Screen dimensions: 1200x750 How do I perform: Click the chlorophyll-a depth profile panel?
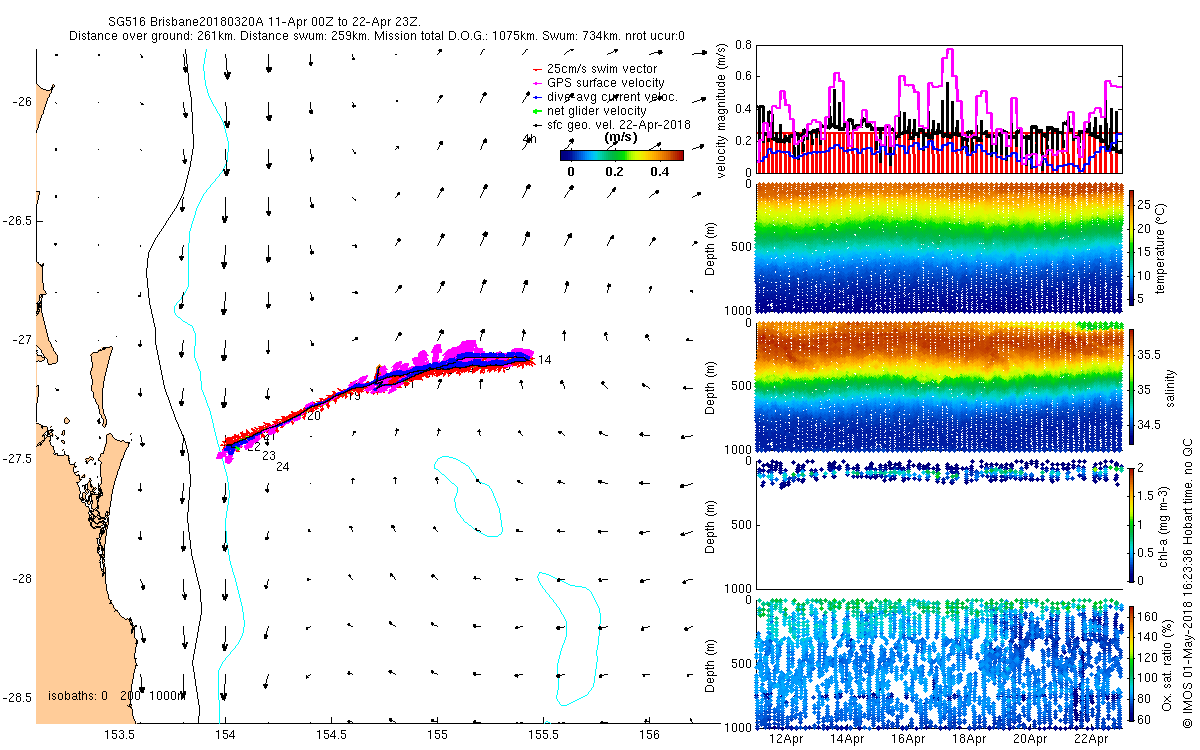pos(940,524)
